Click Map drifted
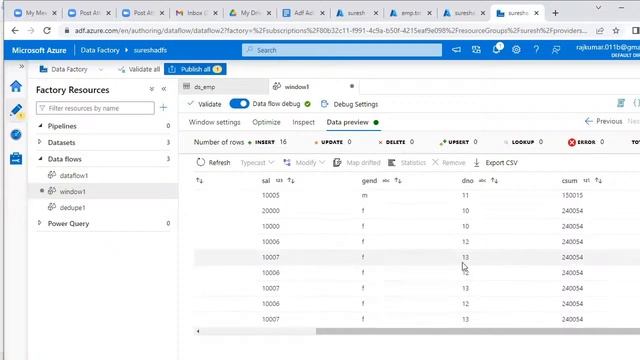Image resolution: width=640 pixels, height=360 pixels. [x=357, y=162]
